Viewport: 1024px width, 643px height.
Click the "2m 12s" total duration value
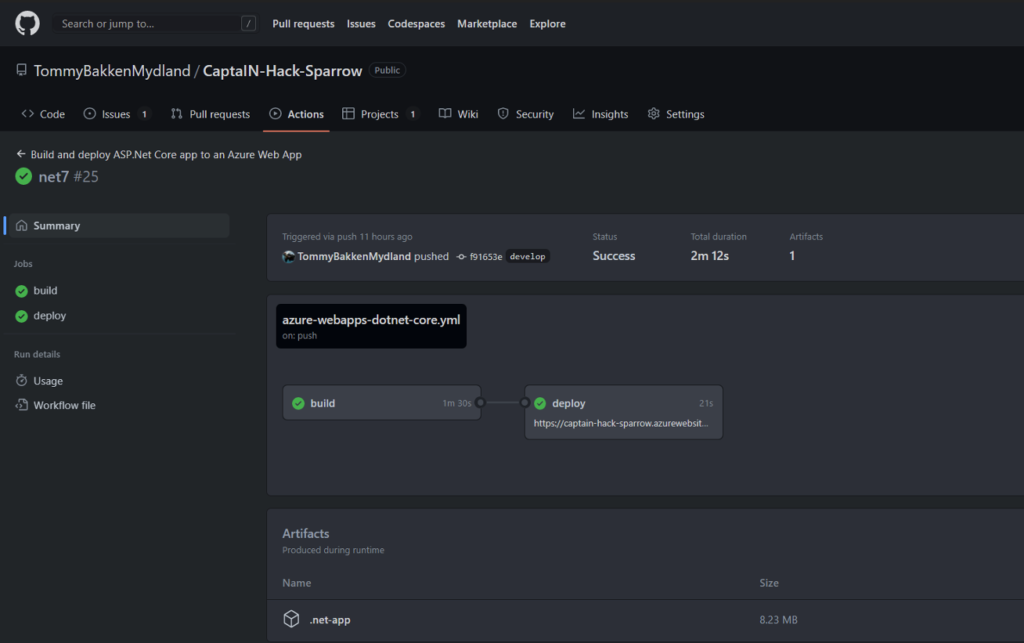click(710, 256)
